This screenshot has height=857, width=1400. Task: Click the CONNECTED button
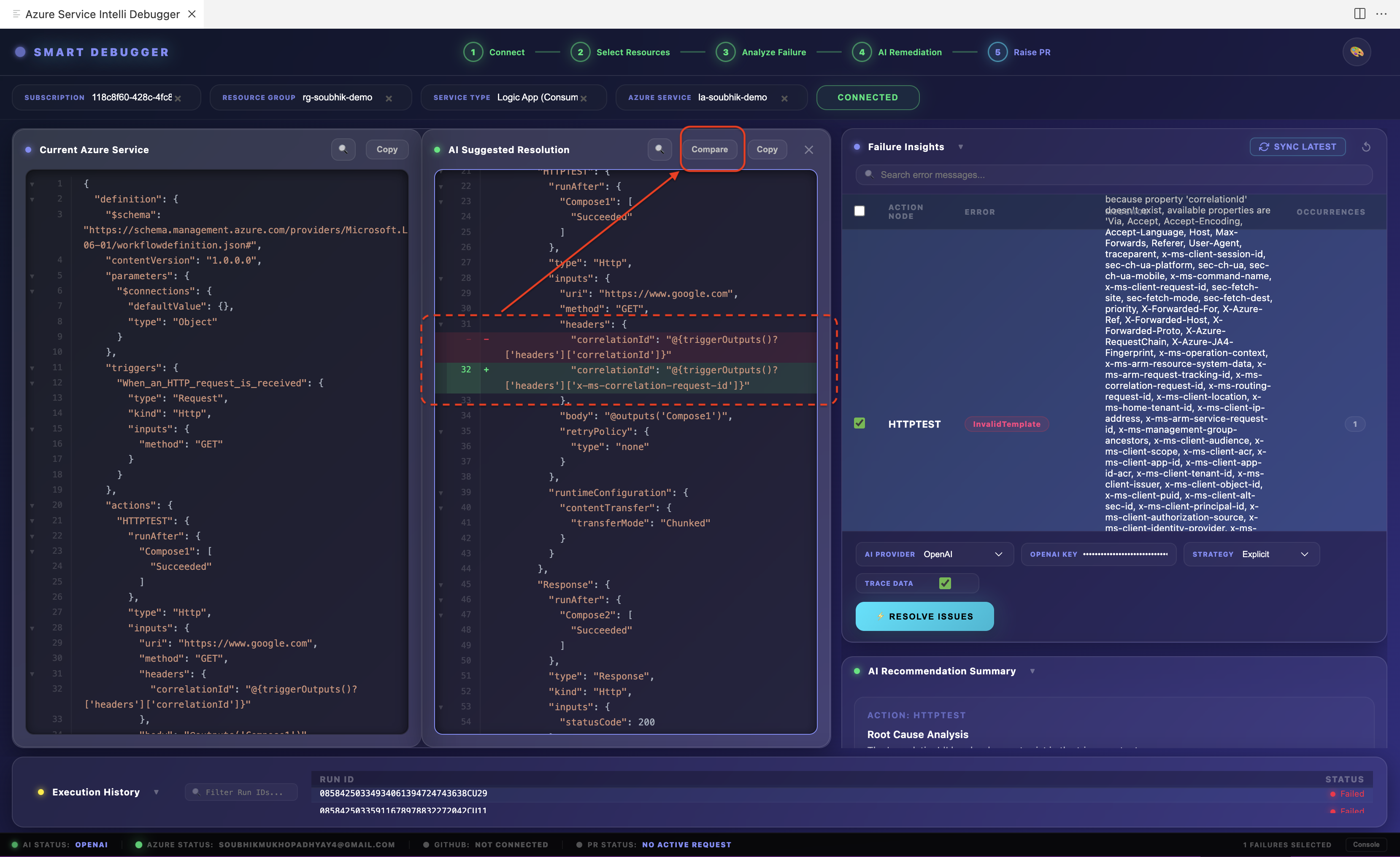pyautogui.click(x=868, y=97)
